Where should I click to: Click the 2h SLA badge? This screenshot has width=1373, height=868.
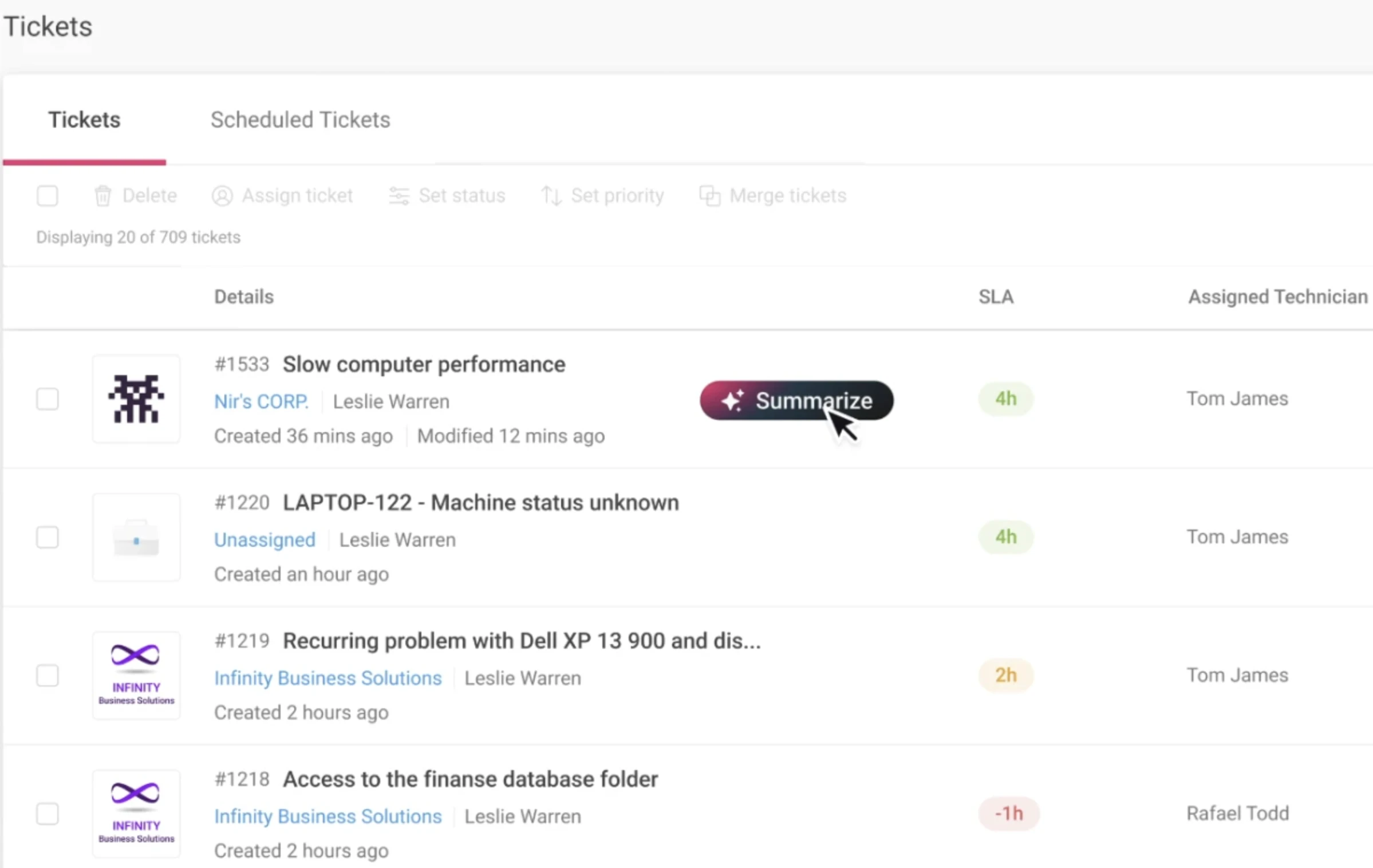(1006, 675)
